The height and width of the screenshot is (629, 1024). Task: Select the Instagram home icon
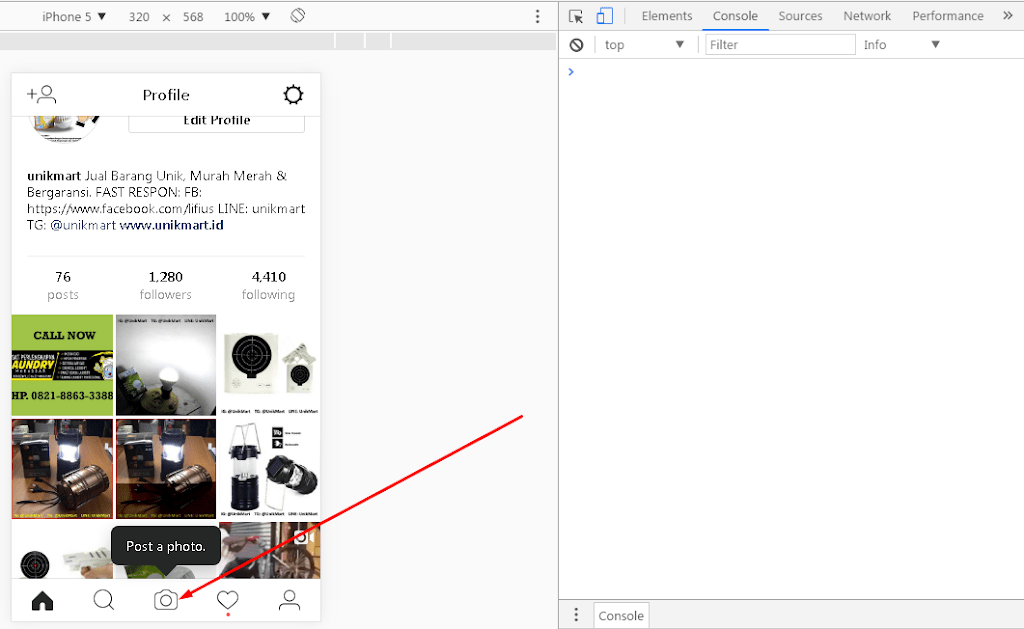41,599
